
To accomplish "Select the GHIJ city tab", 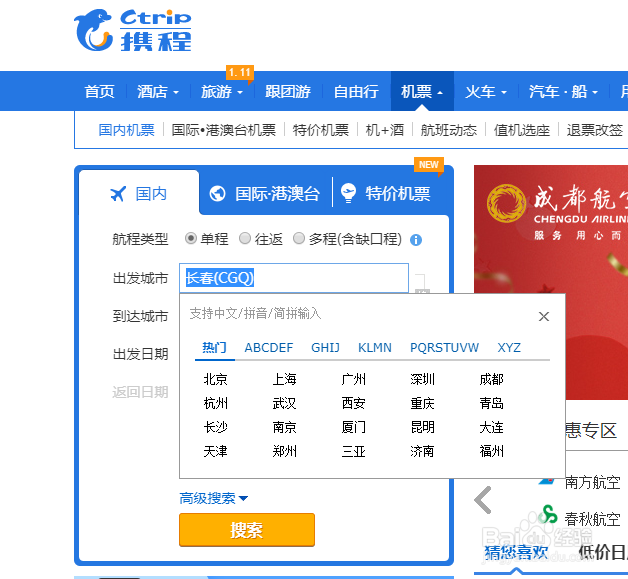I will pyautogui.click(x=325, y=348).
